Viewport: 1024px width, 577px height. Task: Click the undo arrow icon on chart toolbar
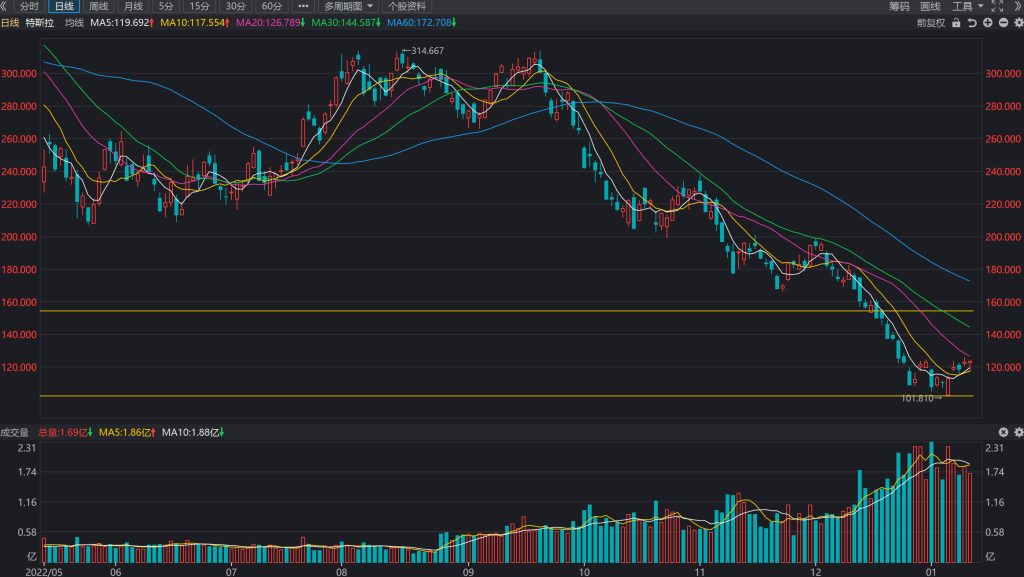(x=972, y=23)
